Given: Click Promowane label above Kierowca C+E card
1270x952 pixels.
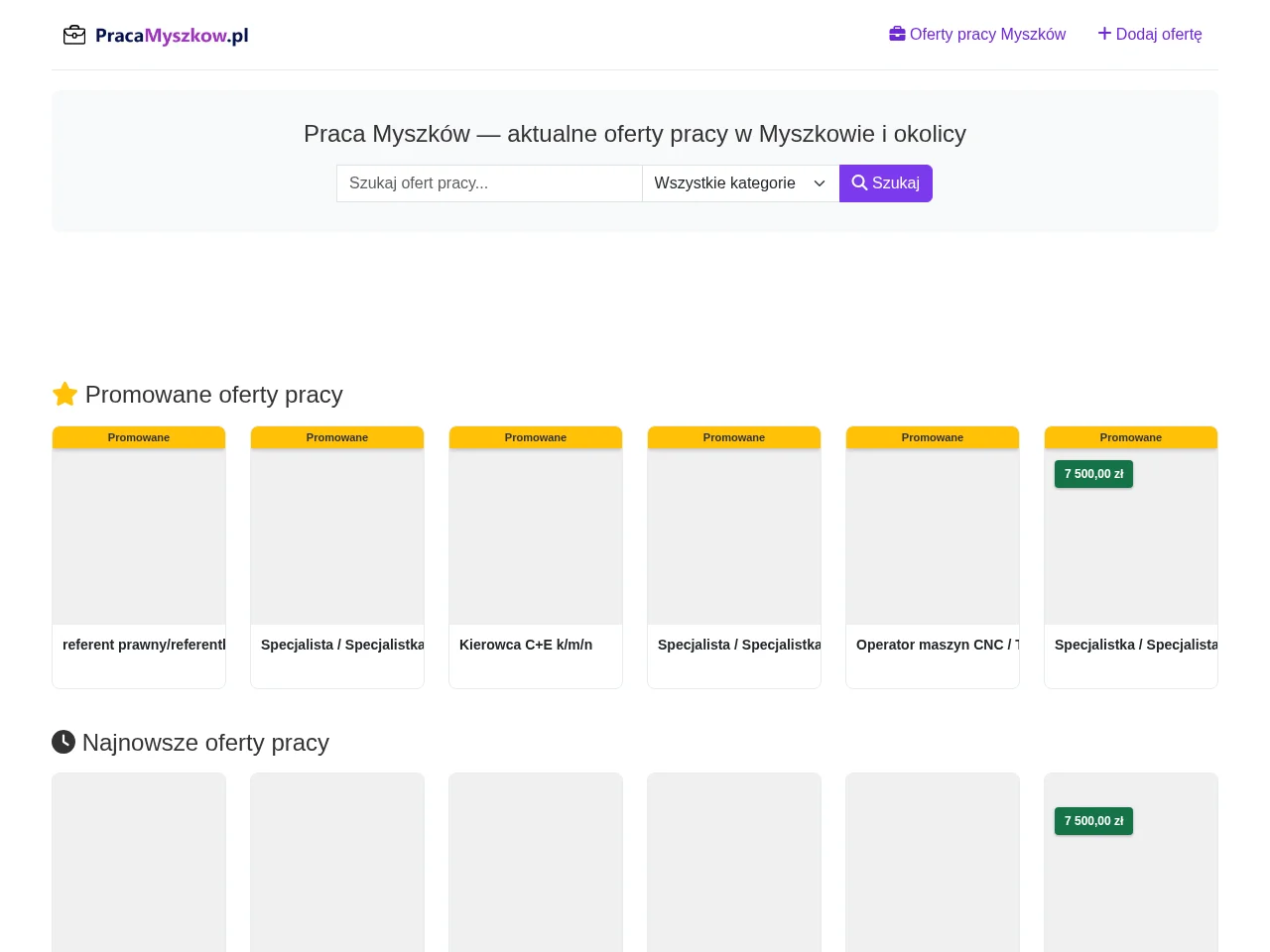Looking at the screenshot, I should coord(536,437).
